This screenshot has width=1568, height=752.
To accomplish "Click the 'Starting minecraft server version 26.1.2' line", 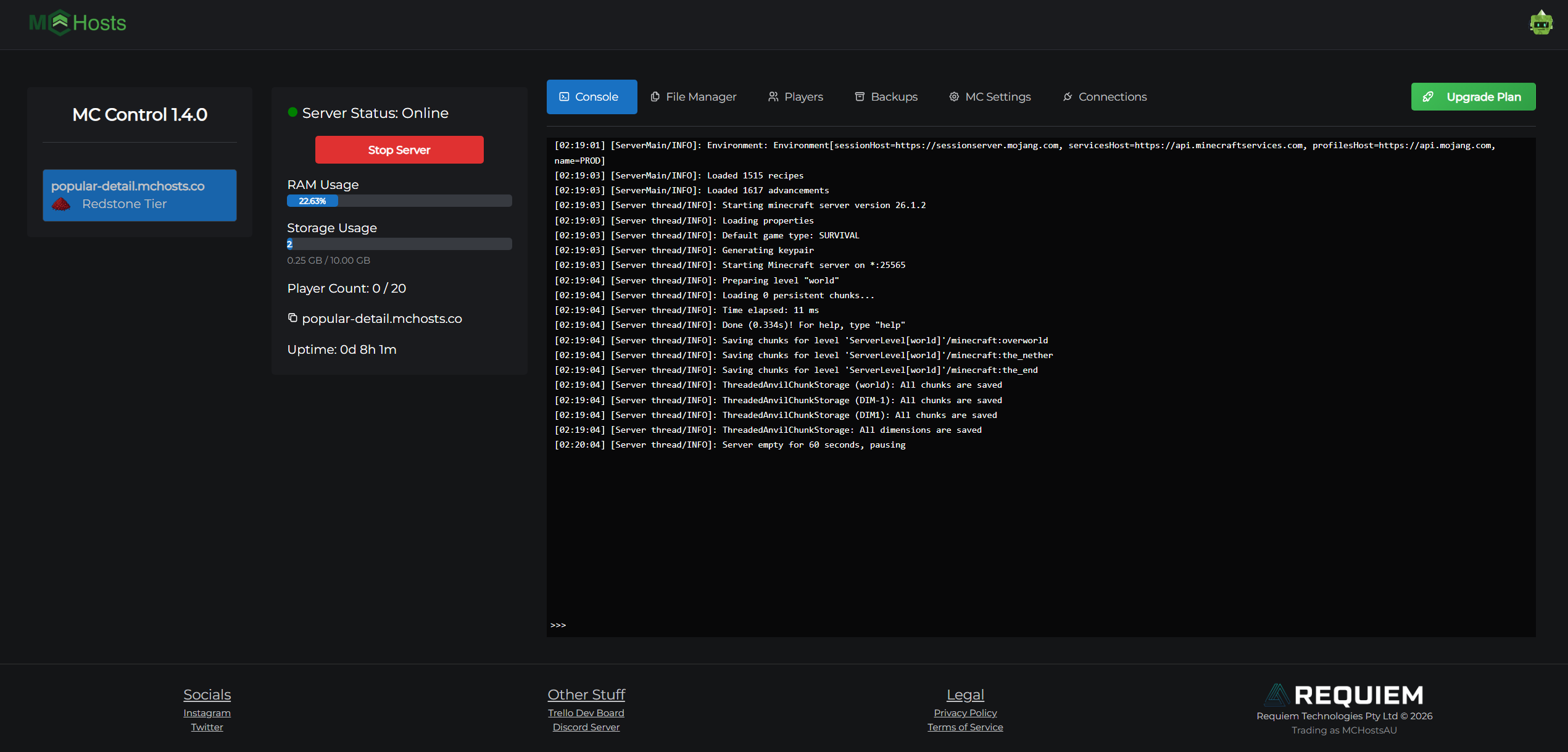I will (740, 205).
